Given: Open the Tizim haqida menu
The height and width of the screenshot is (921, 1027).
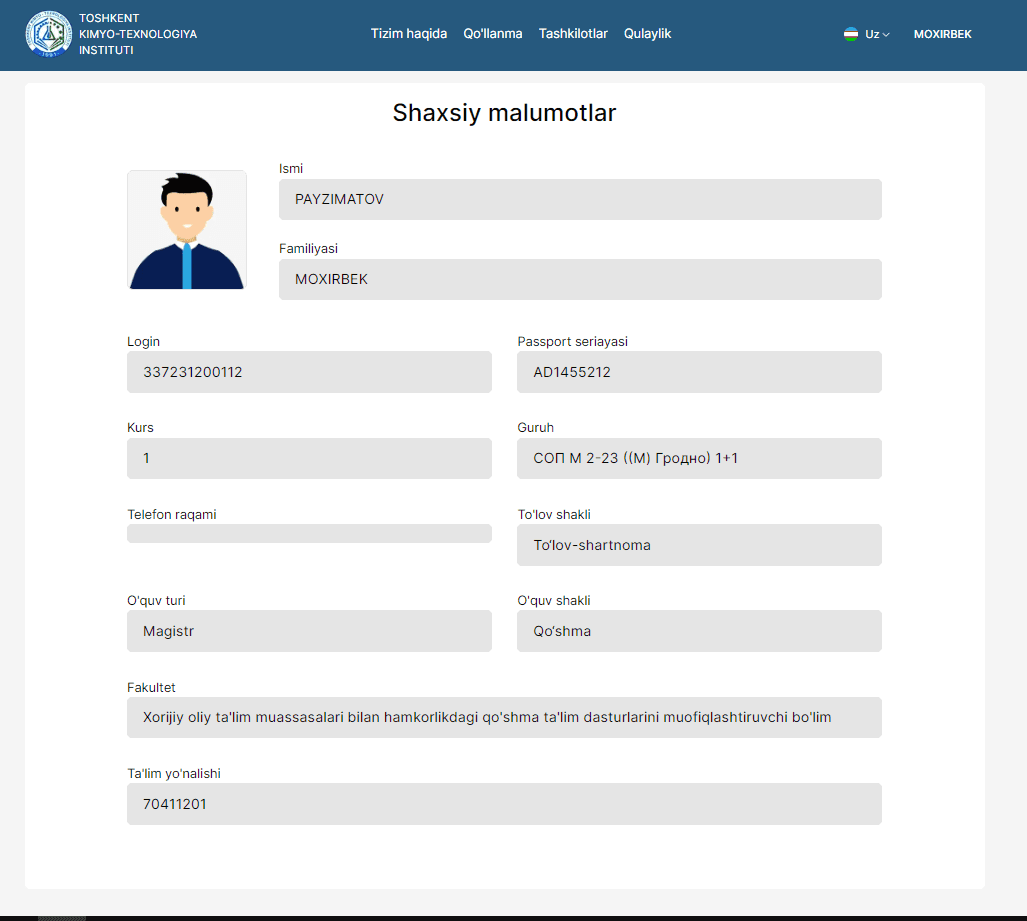Looking at the screenshot, I should point(408,34).
